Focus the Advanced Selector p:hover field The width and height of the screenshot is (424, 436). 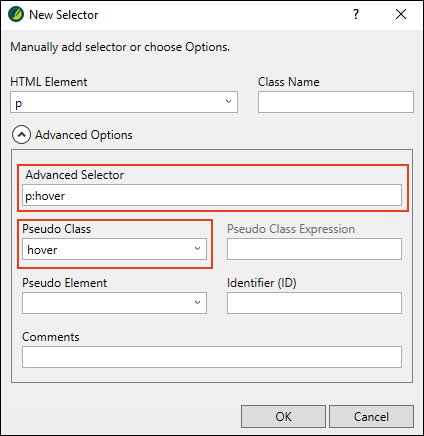(212, 195)
